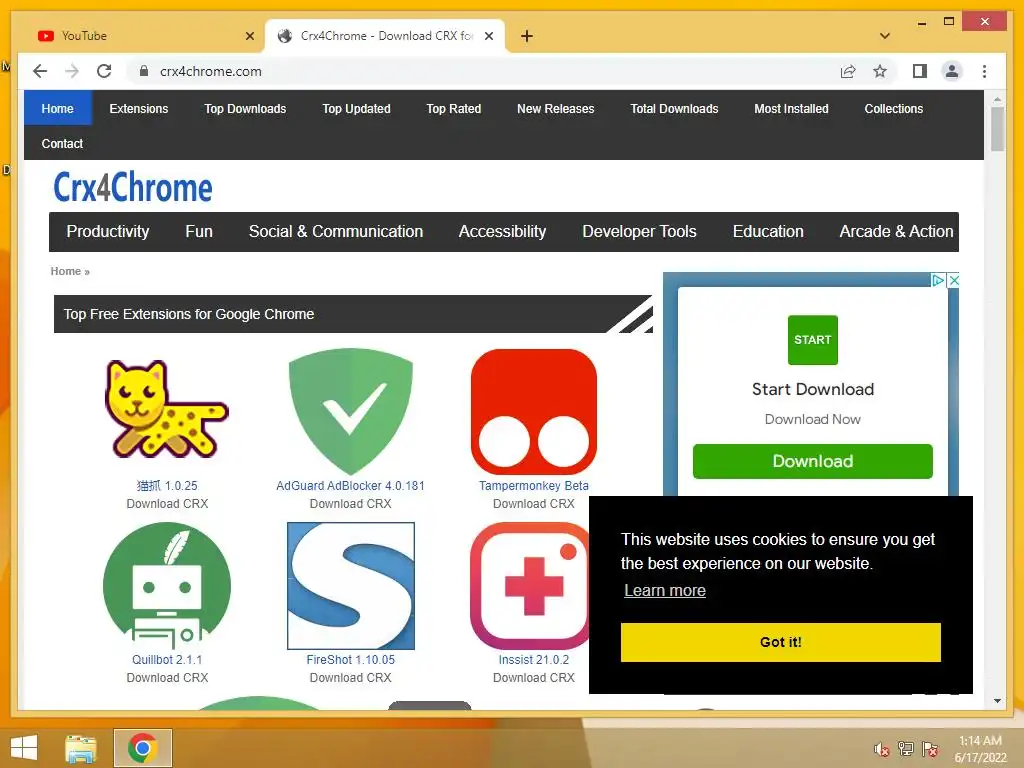Screen dimensions: 1024x768
Task: Click the Crx4Chrome site logo
Action: click(x=133, y=187)
